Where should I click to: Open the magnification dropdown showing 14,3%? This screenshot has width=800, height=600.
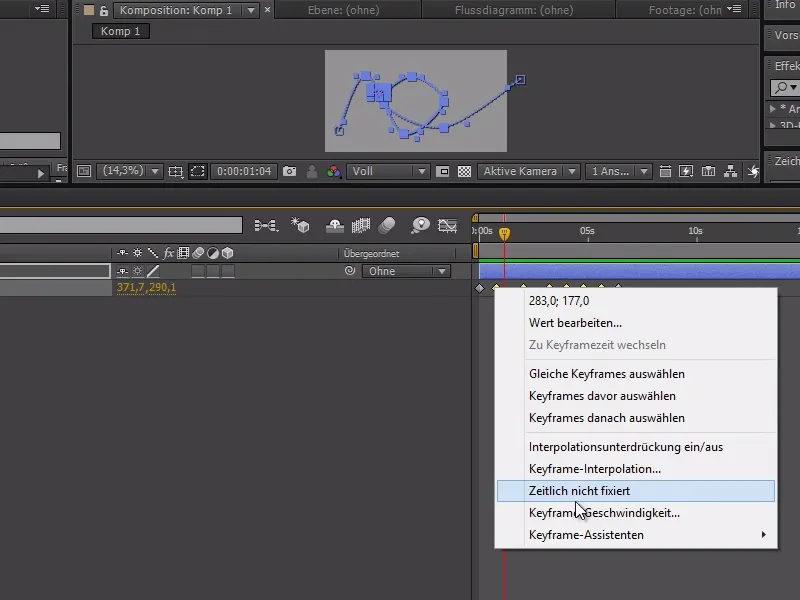coord(130,171)
